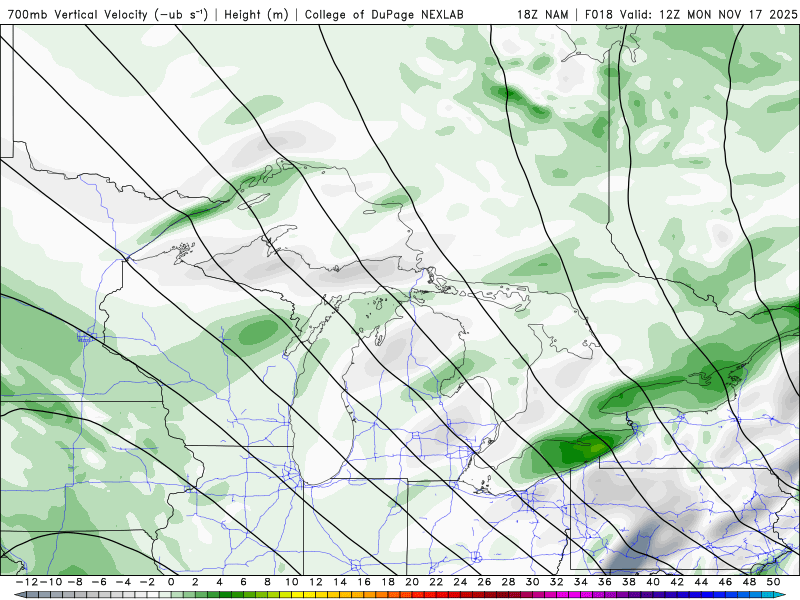Select the '18Z NAM' model run label
Viewport: 800px width, 600px height.
tap(542, 14)
